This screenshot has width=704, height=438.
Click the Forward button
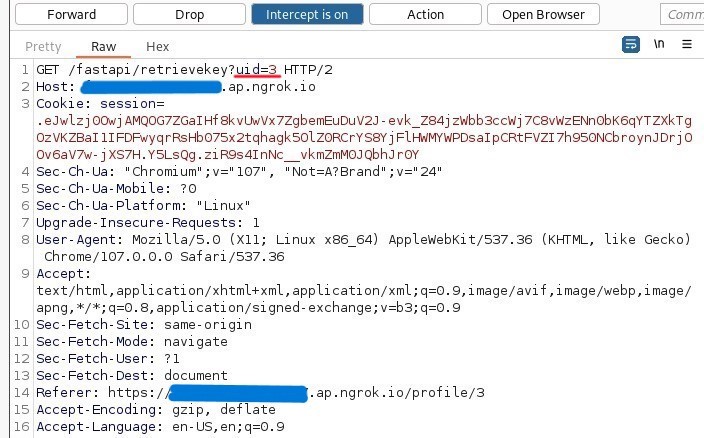click(71, 14)
